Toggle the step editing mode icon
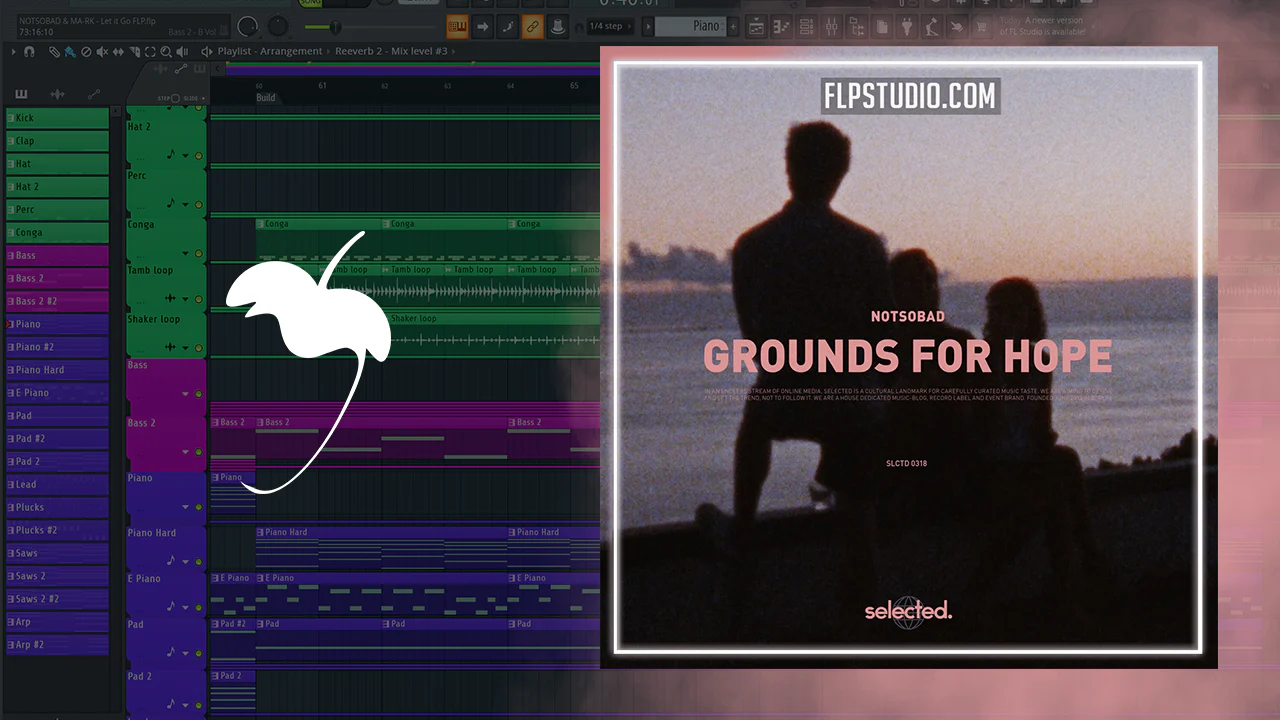Image resolution: width=1280 pixels, height=720 pixels. pos(508,26)
